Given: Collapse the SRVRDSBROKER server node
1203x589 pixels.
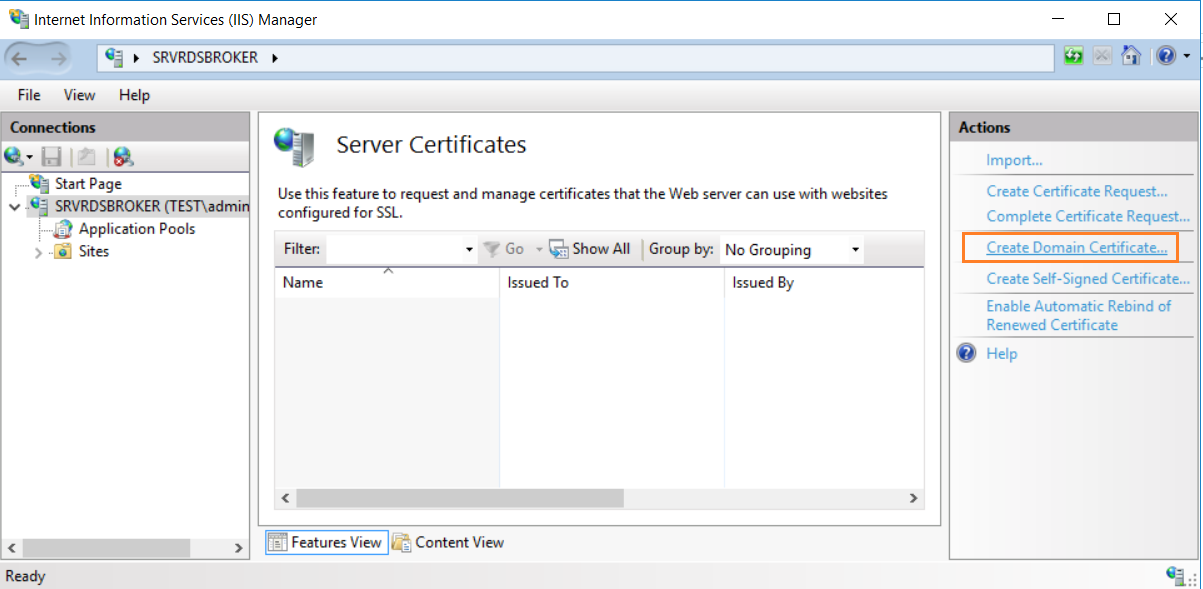Looking at the screenshot, I should 14,207.
